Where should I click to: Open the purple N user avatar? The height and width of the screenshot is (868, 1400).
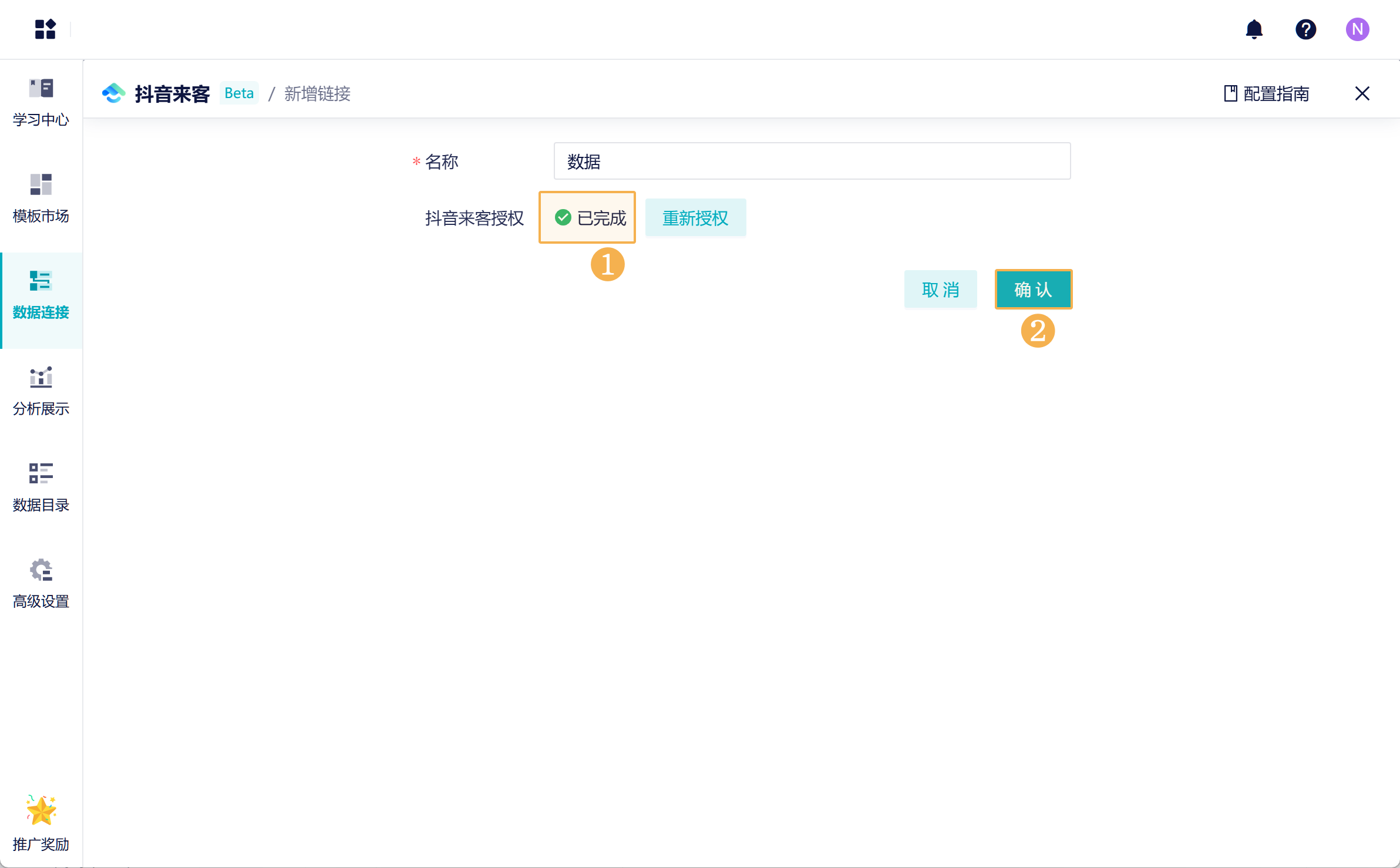click(1357, 29)
